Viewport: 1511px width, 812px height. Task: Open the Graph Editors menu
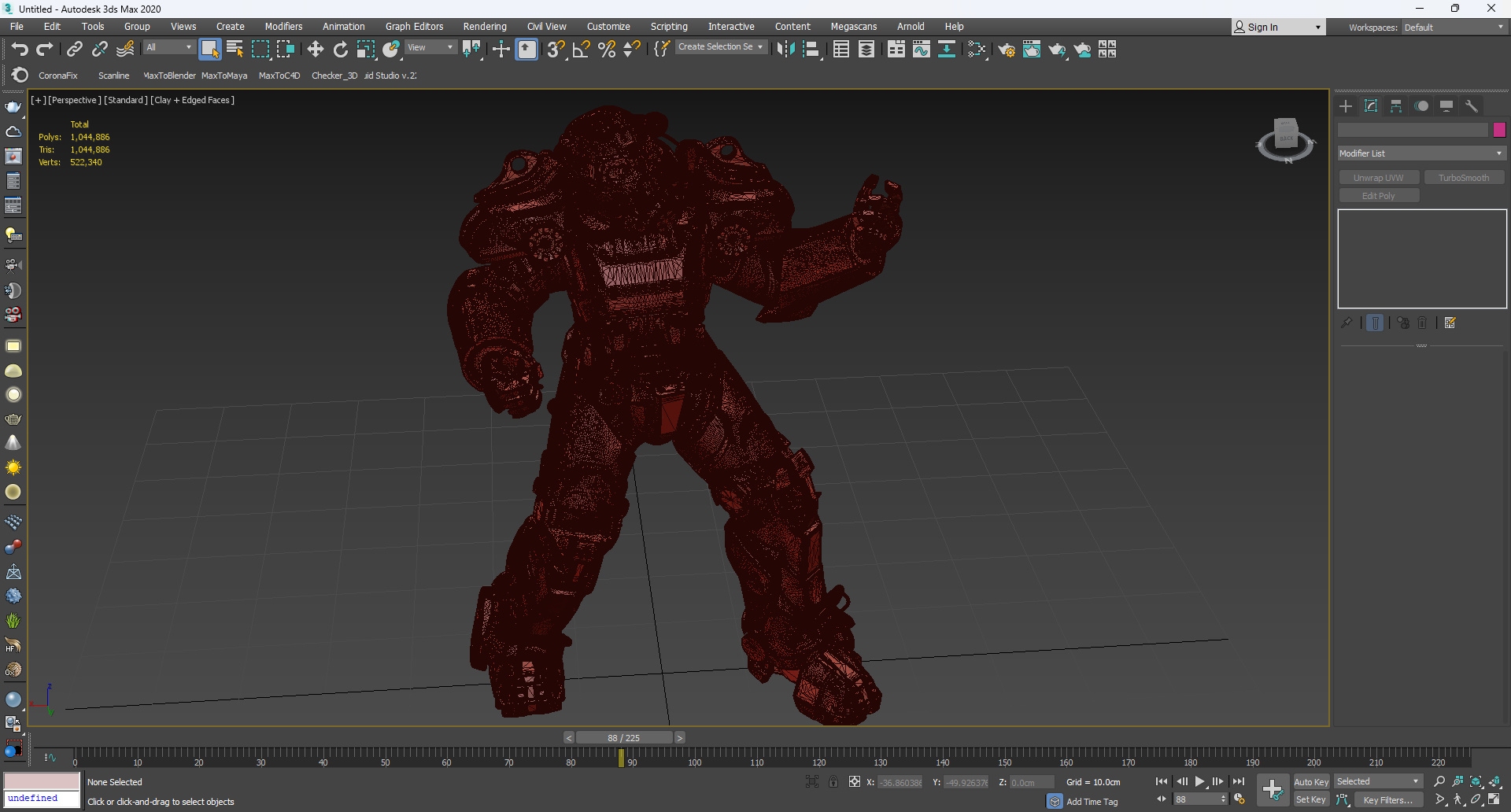pyautogui.click(x=415, y=27)
